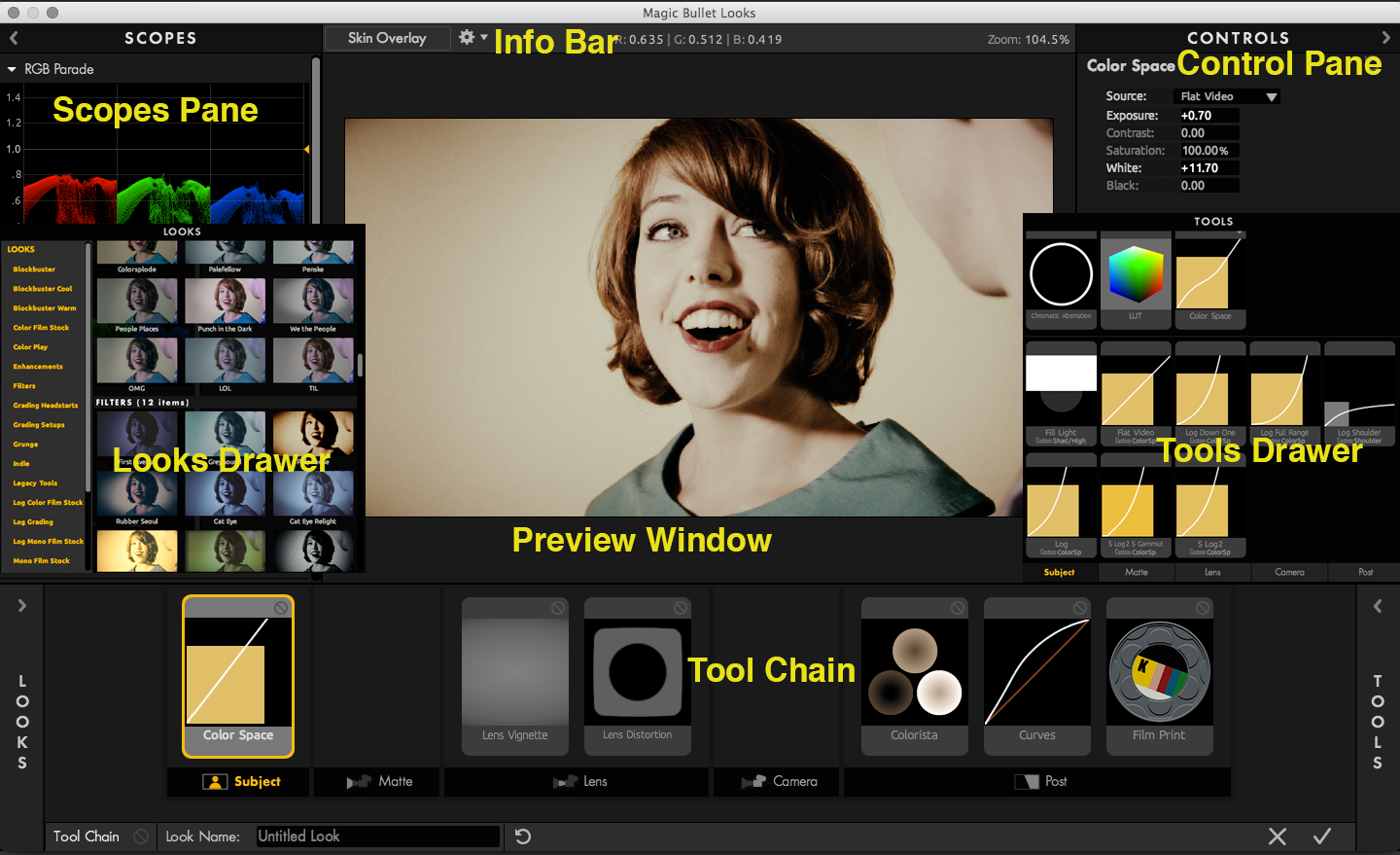Pick the LUT color cube tool

[x=1136, y=280]
